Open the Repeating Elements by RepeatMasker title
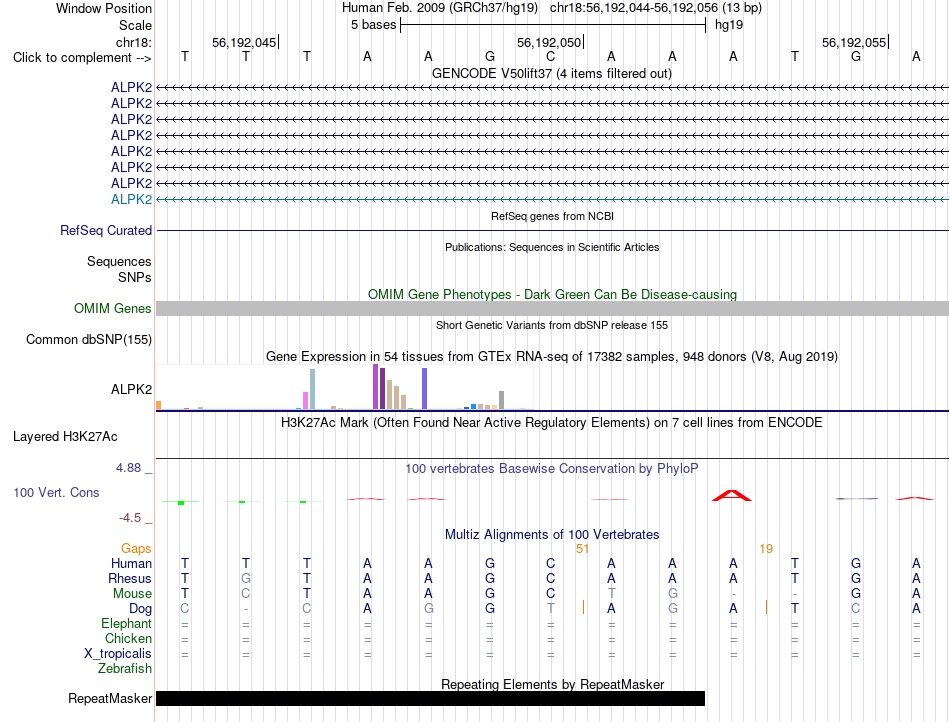The width and height of the screenshot is (950, 722). point(552,684)
